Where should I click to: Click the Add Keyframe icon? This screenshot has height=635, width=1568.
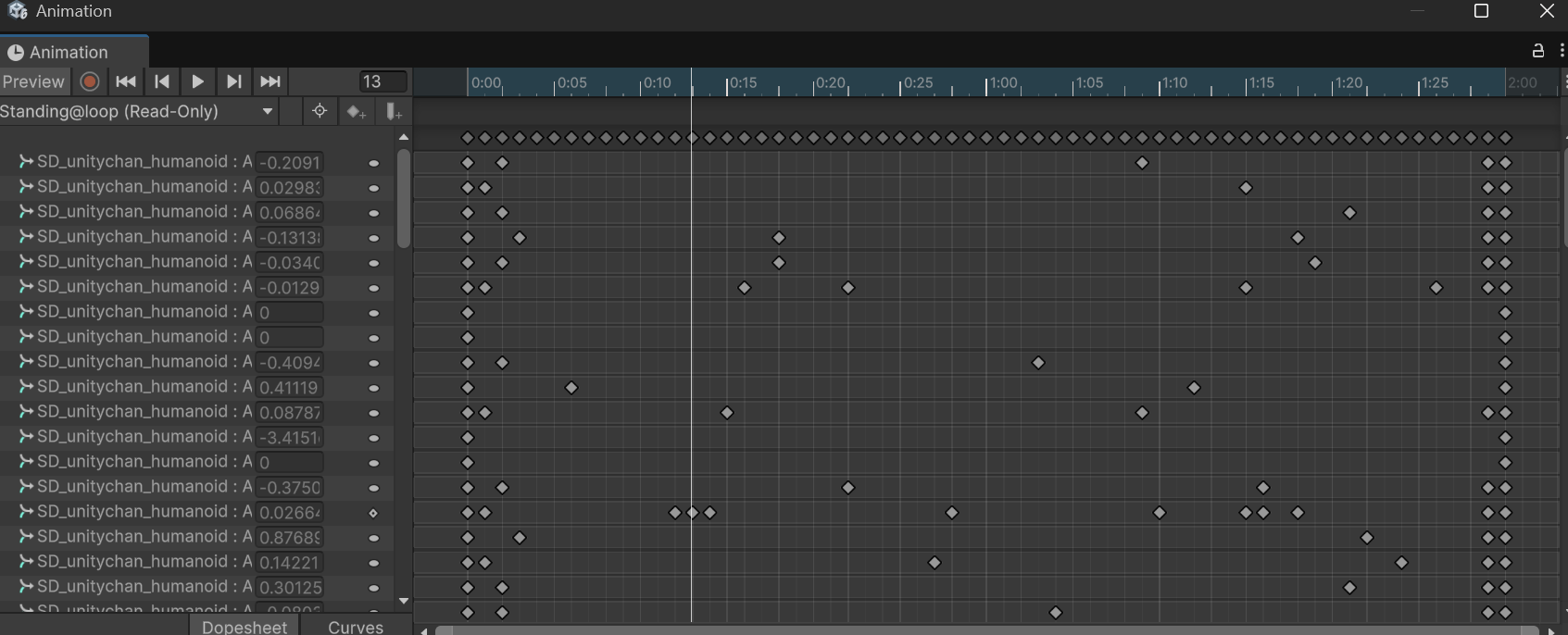pos(356,112)
